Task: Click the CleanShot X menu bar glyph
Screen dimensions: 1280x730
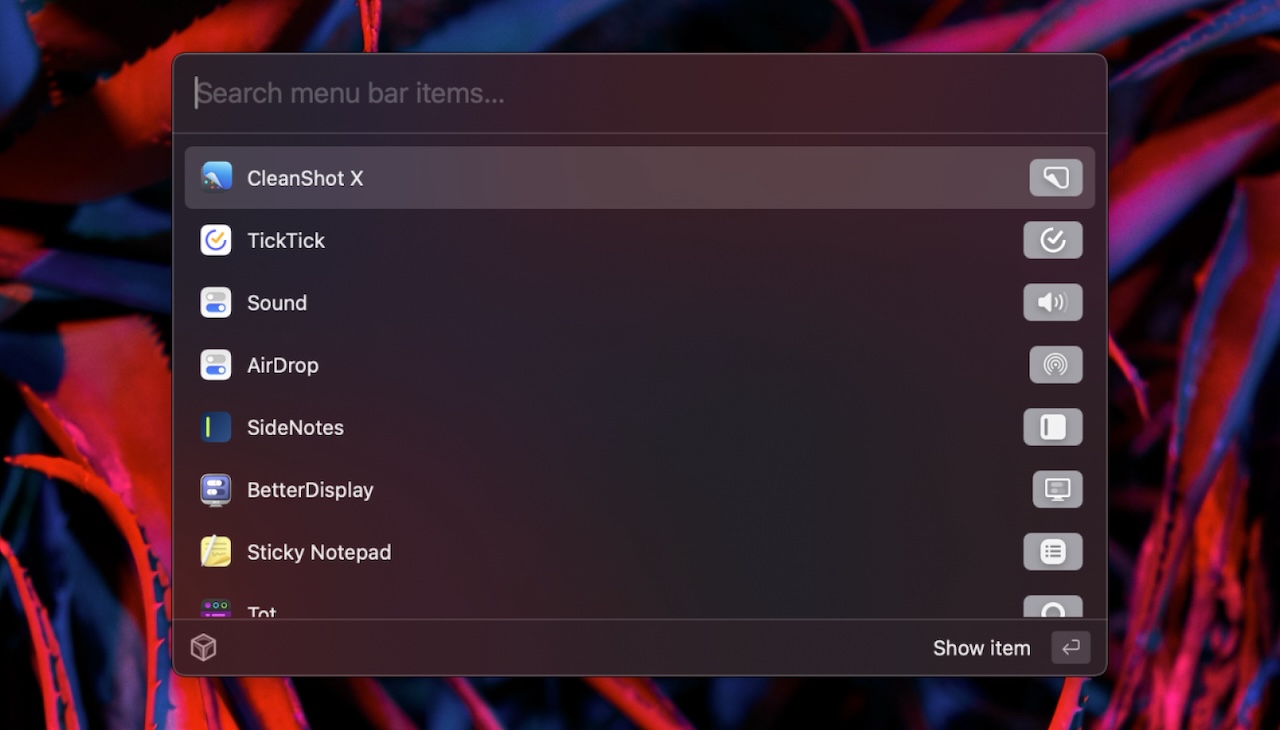Action: point(1056,178)
